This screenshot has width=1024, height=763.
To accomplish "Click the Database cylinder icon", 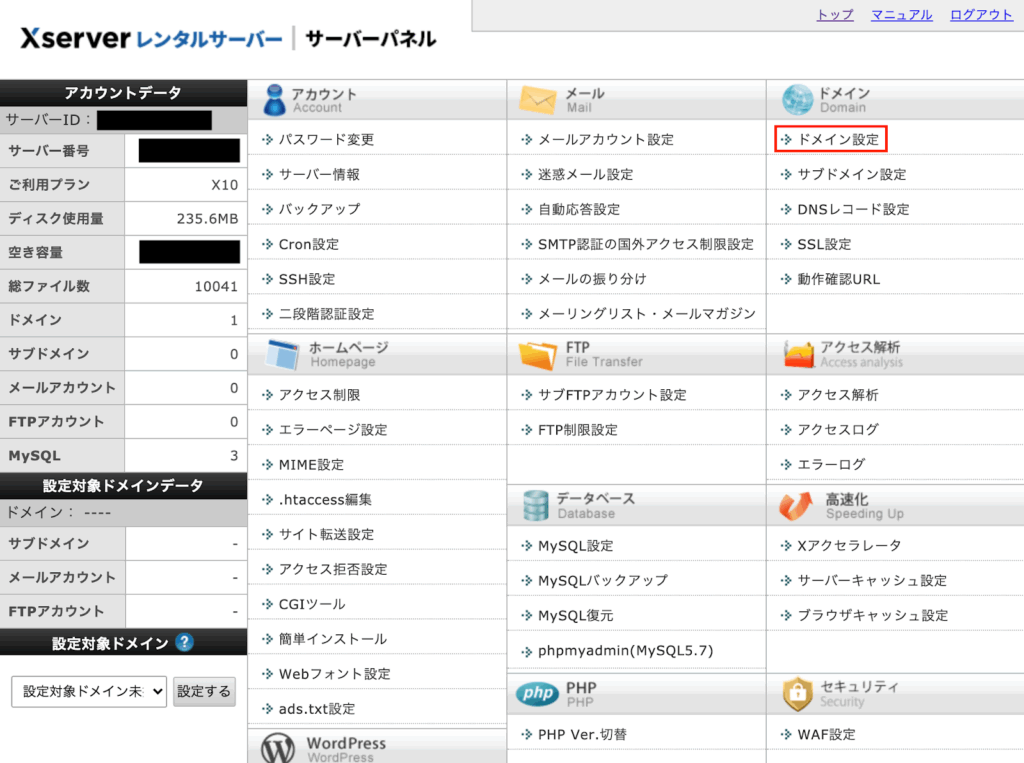I will coord(536,505).
